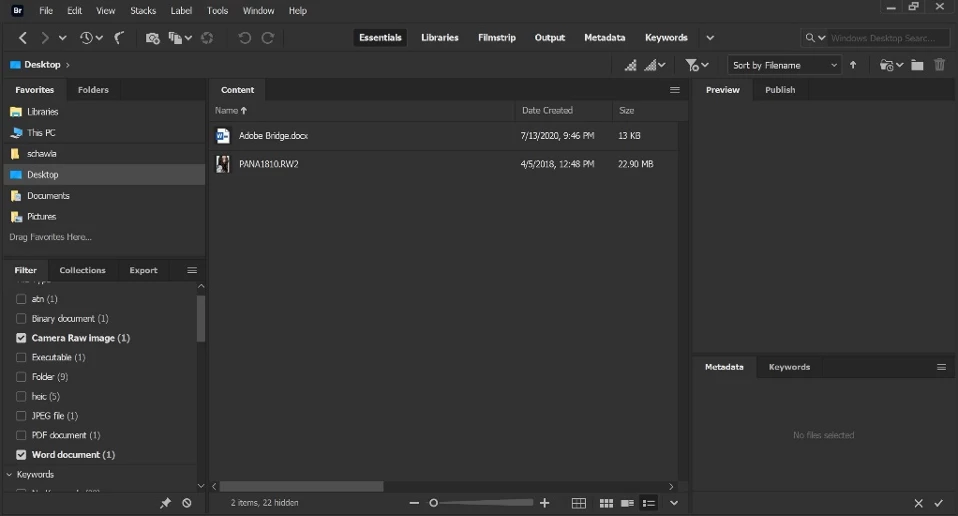
Task: Toggle ascending sort order arrow
Action: click(x=853, y=65)
